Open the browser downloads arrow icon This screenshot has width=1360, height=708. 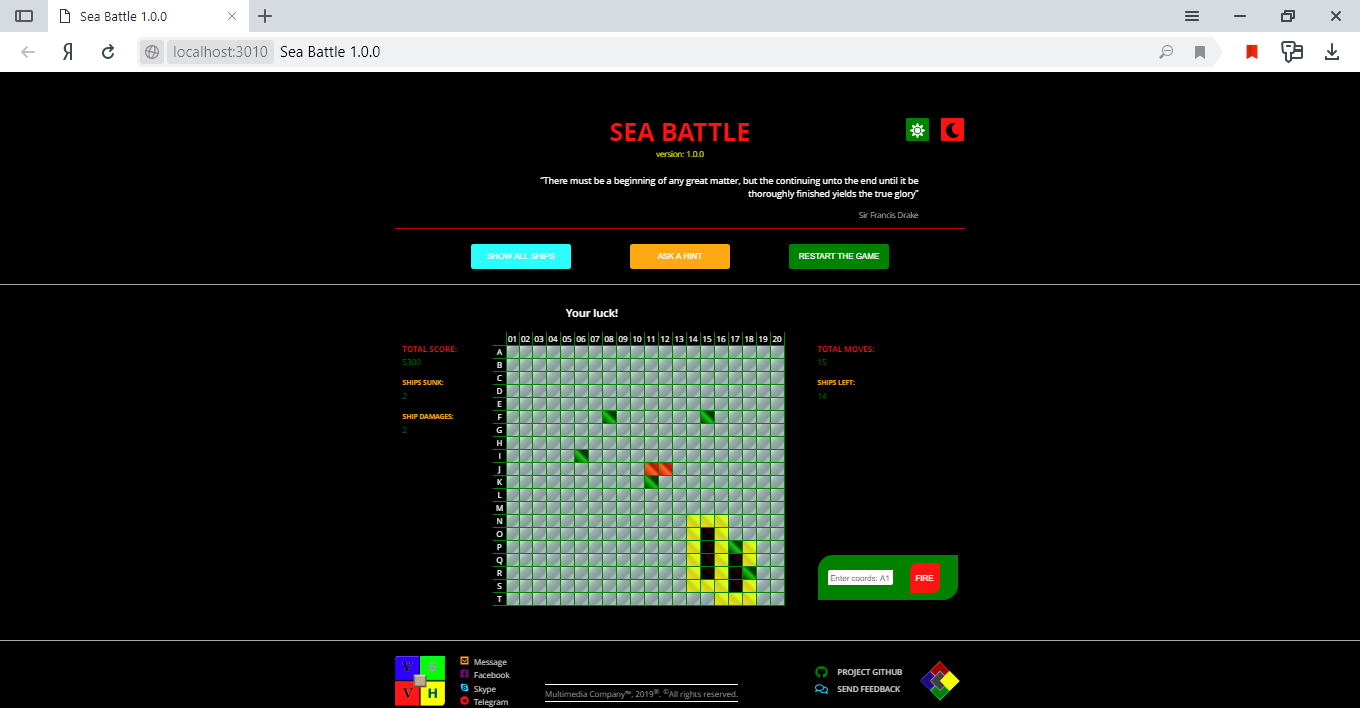coord(1332,52)
